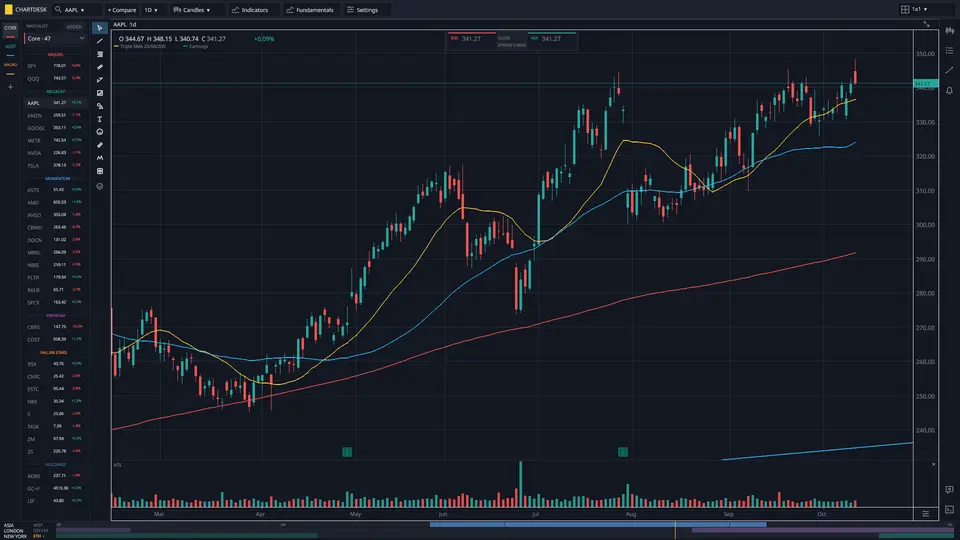The width and height of the screenshot is (960, 540).
Task: Click the Bid 341.27 price box
Action: (471, 40)
